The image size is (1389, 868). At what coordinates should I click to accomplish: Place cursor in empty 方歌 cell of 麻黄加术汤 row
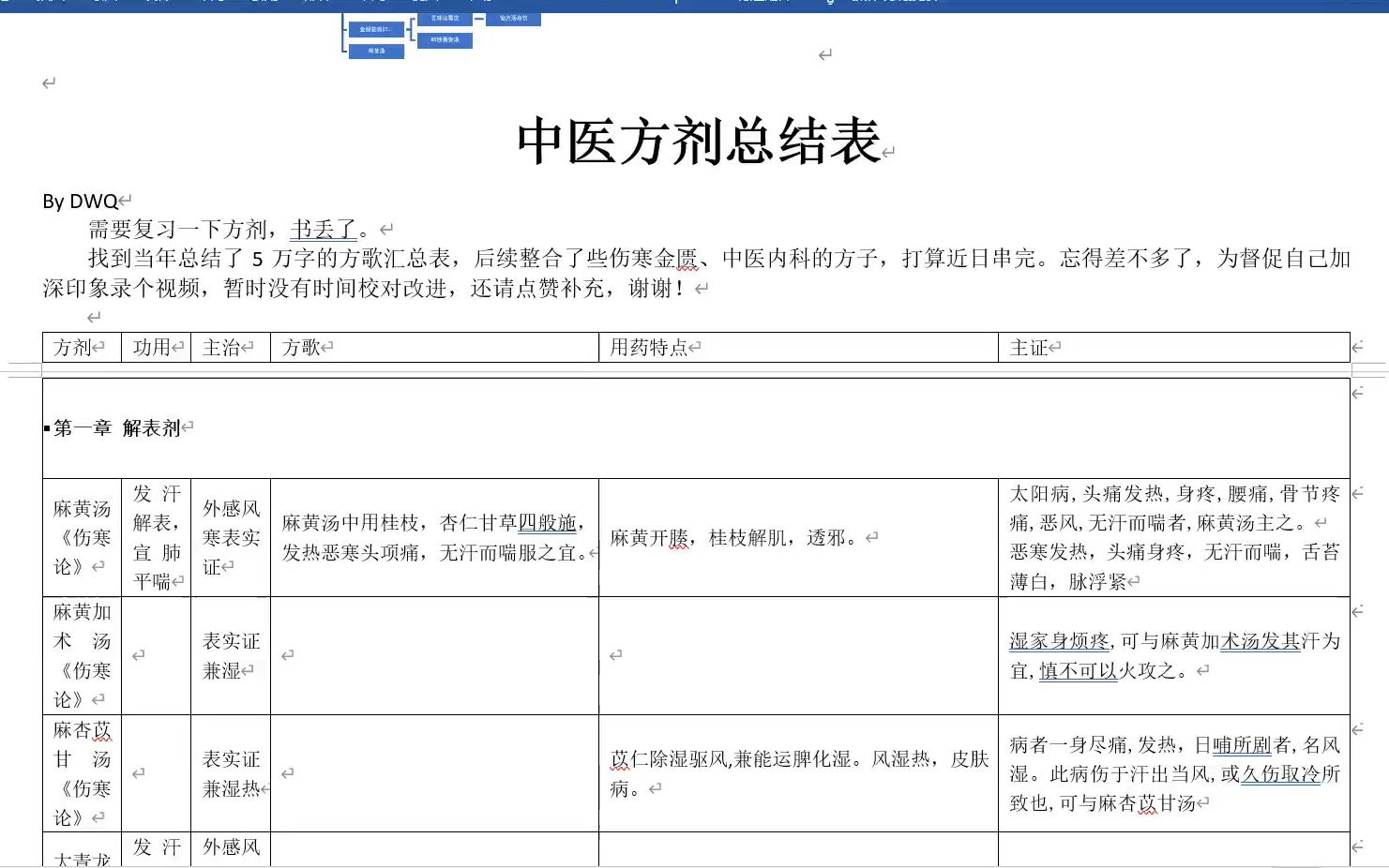point(434,656)
